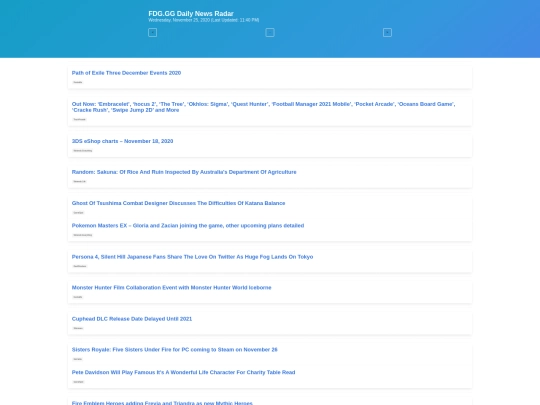The width and height of the screenshot is (540, 405).
Task: Open Monster Hunter Film Collaboration Event article
Action: [x=172, y=287]
